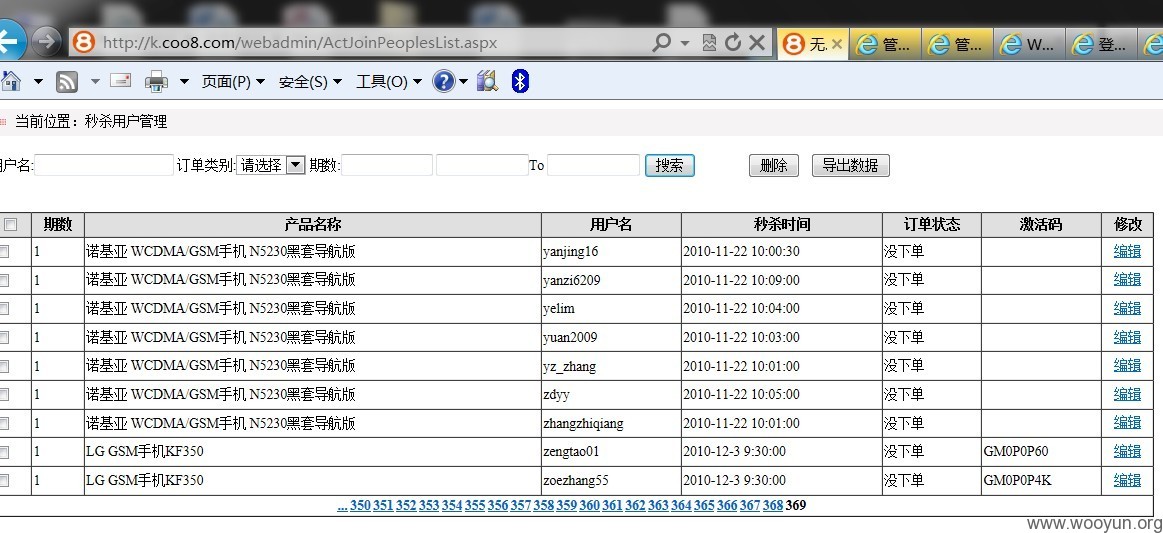Open the 安全(S) menu
Viewport: 1163px width, 533px height.
(310, 82)
